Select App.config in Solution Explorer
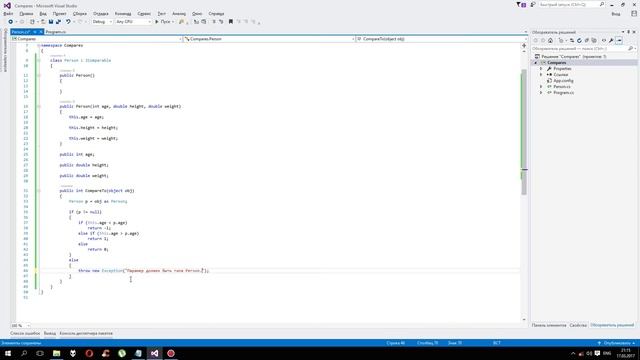Viewport: 640px width, 360px height. (563, 81)
